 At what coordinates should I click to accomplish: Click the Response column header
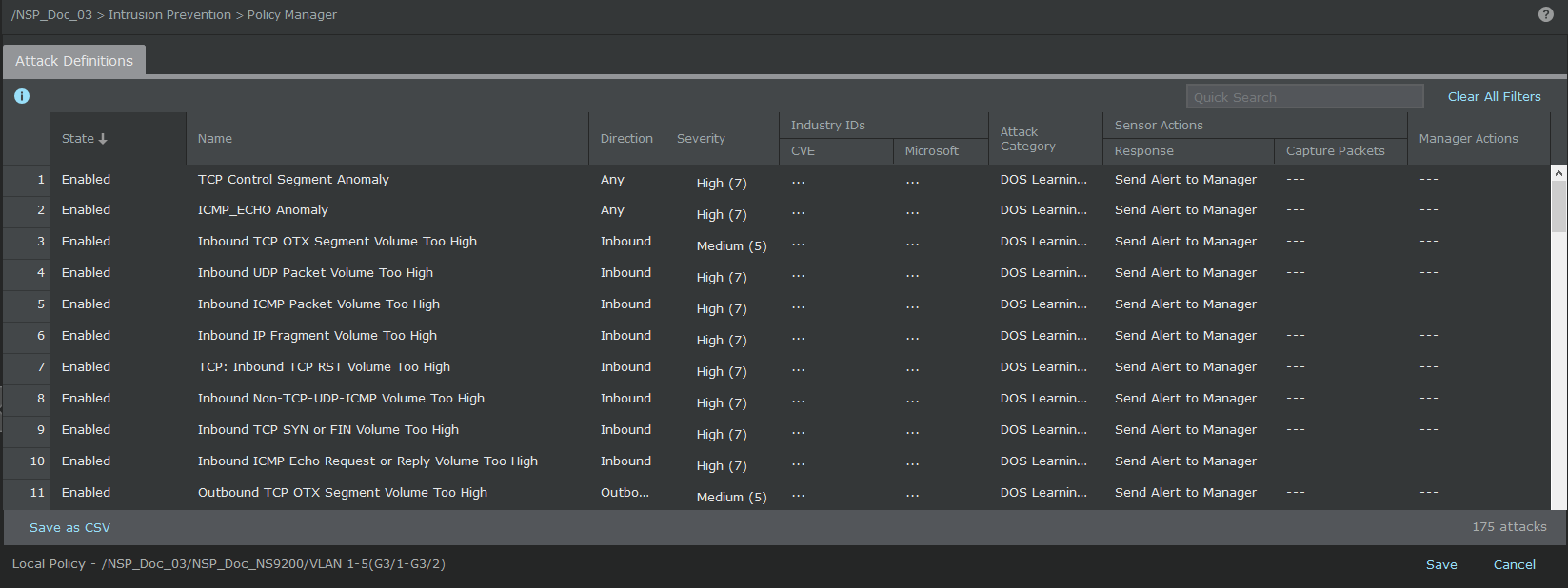1188,151
